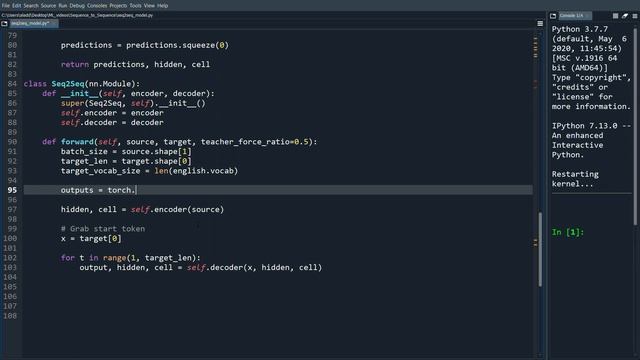Open the console tab browser icon
Viewport: 640px width, 360px height.
[x=553, y=16]
